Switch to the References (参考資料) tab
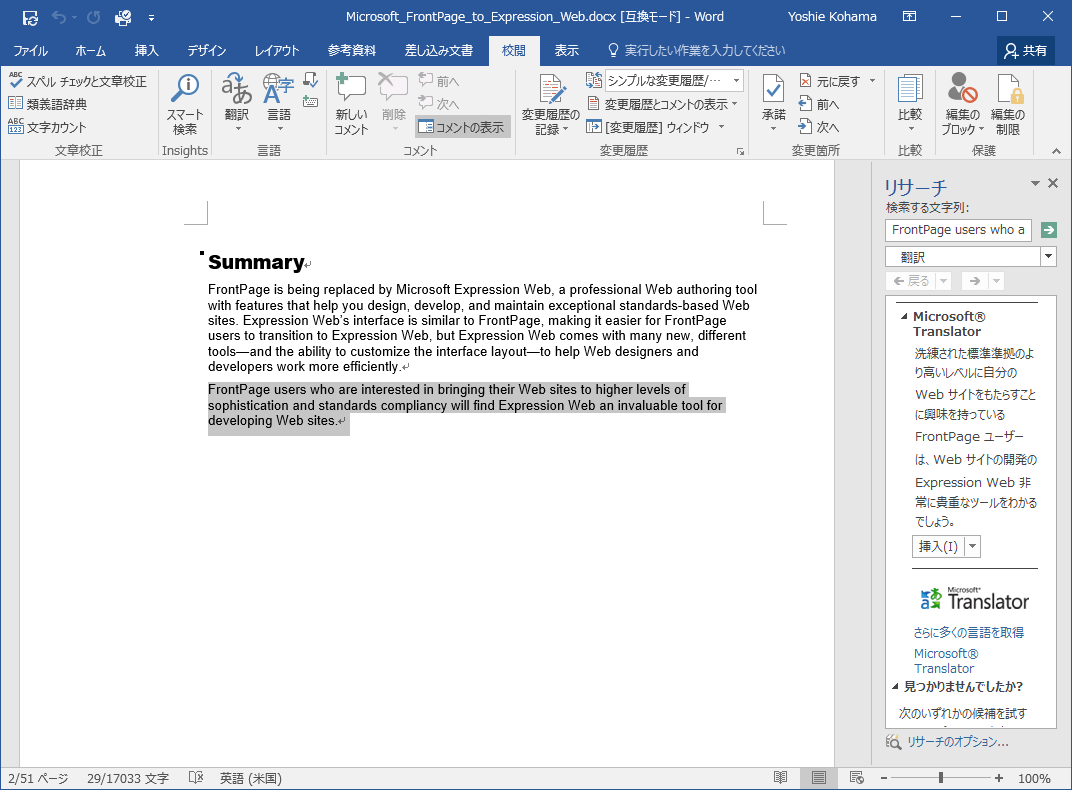The height and width of the screenshot is (790, 1072). [351, 51]
